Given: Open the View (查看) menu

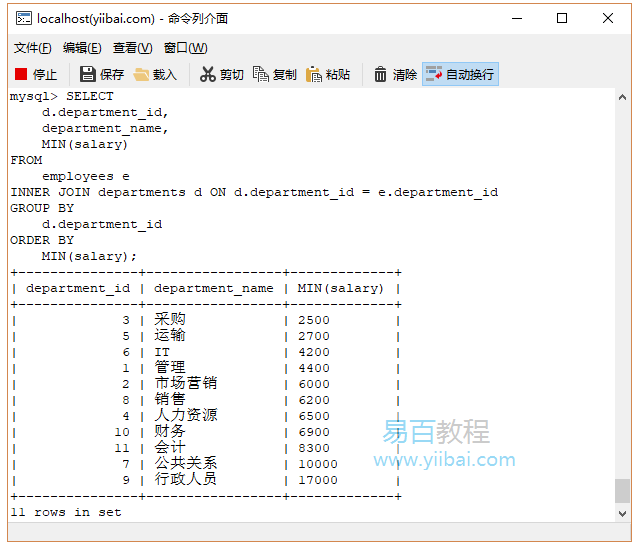Looking at the screenshot, I should click(132, 48).
